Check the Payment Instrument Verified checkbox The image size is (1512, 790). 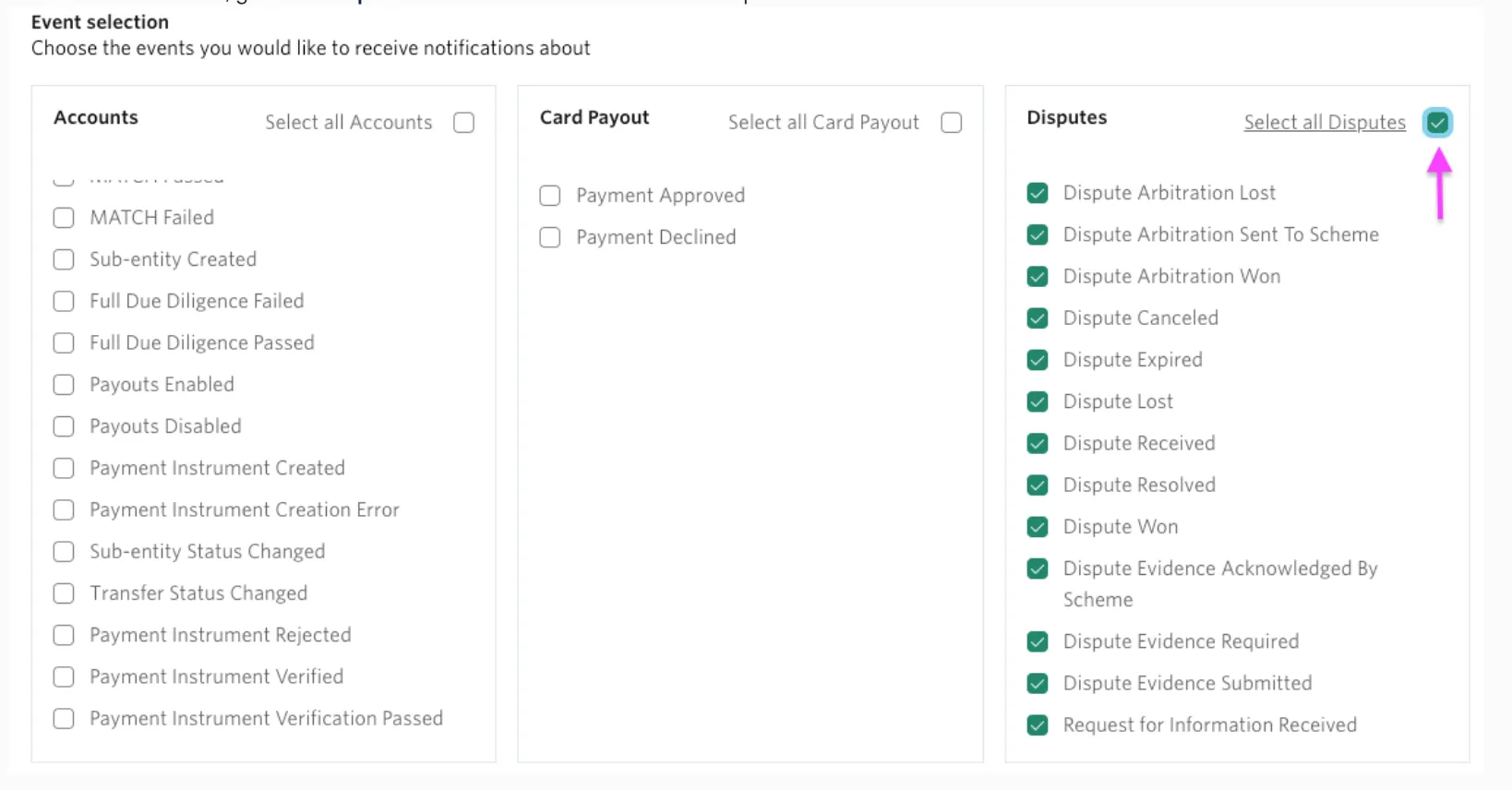tap(64, 677)
